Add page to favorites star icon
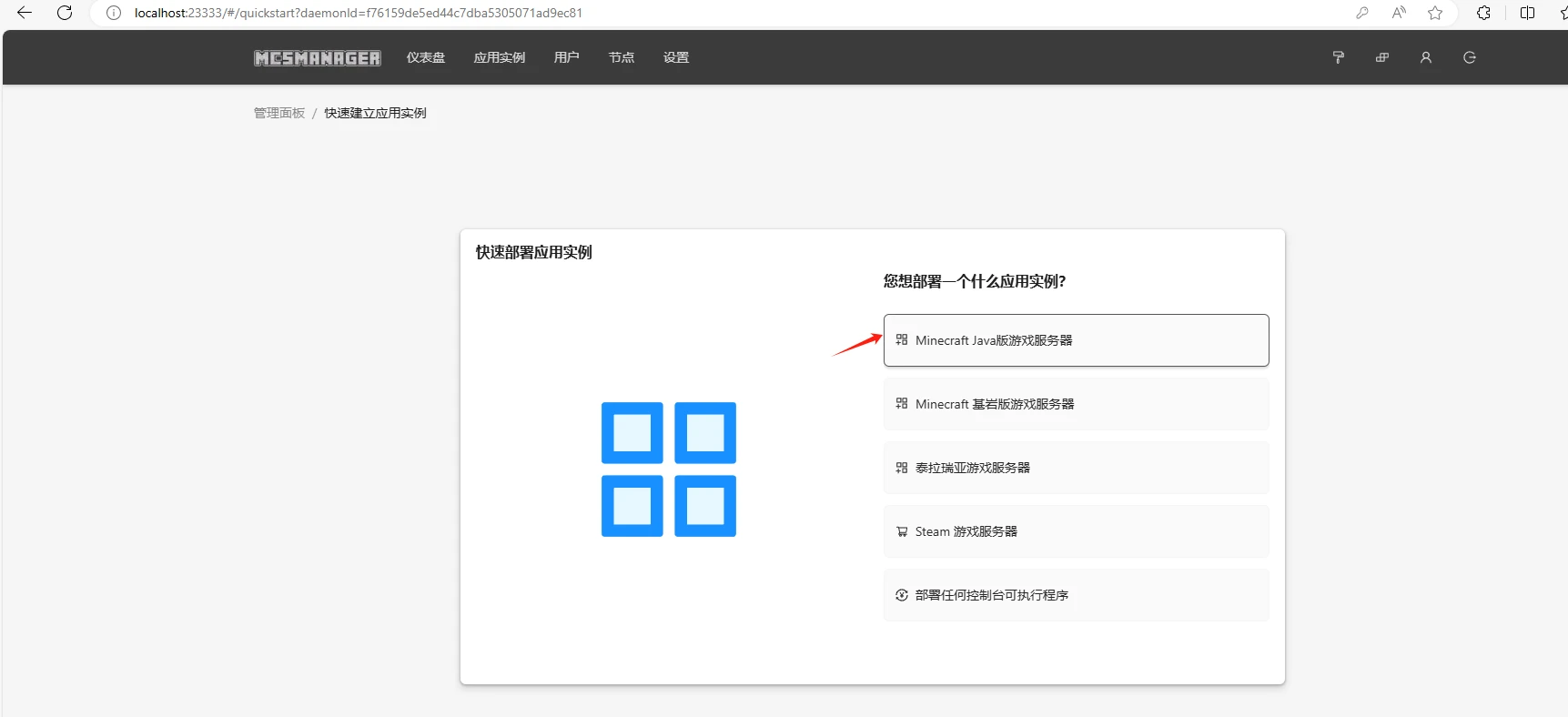The height and width of the screenshot is (717, 1568). pyautogui.click(x=1435, y=13)
